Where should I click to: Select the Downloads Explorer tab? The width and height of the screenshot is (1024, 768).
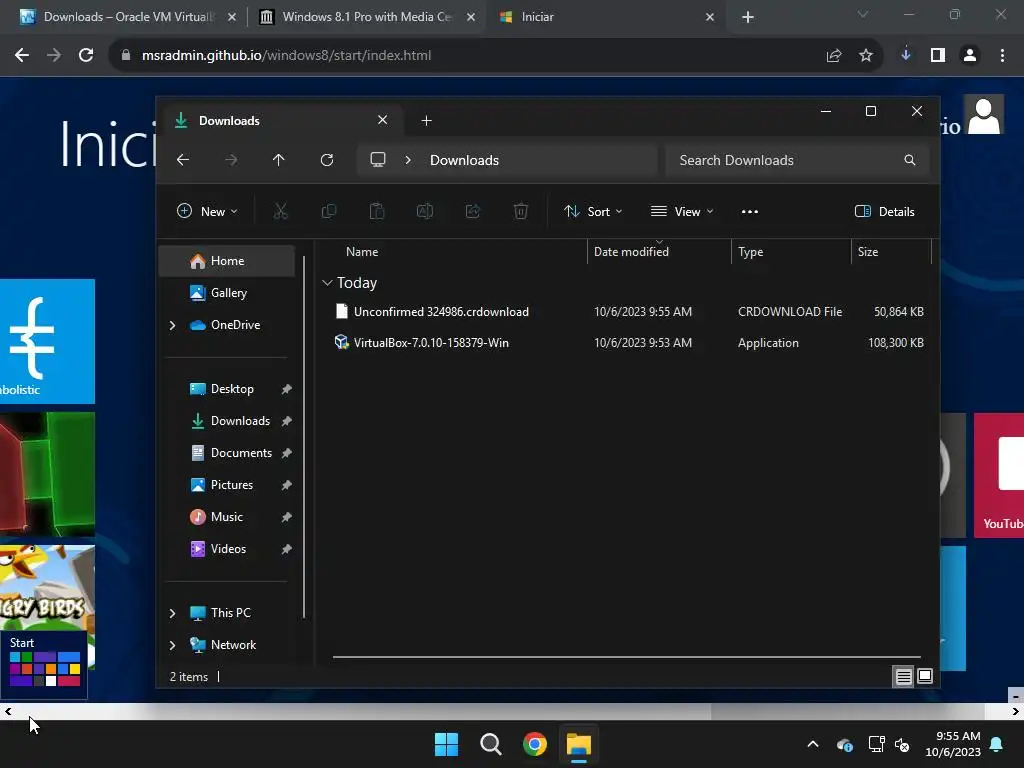[x=281, y=121]
